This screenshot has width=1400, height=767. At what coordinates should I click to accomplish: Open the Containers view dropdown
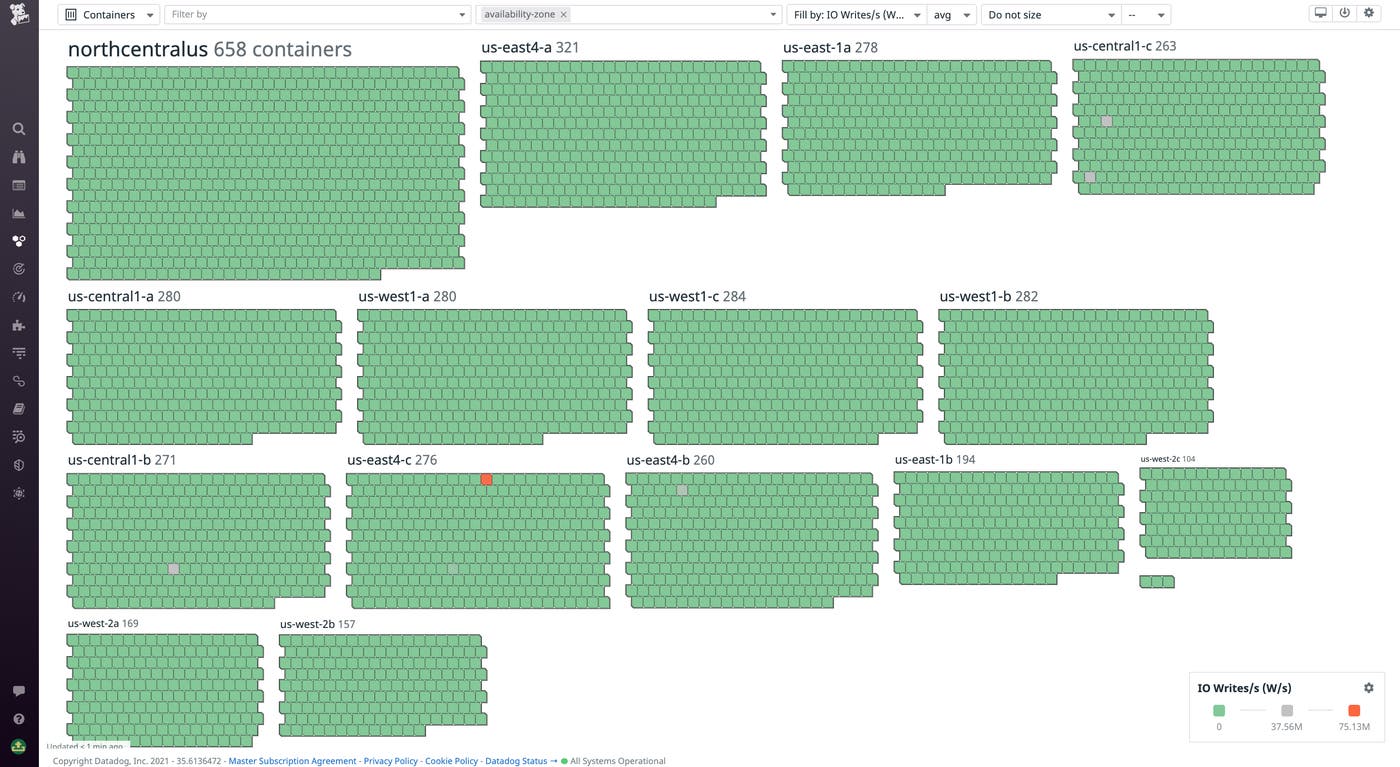pos(108,14)
